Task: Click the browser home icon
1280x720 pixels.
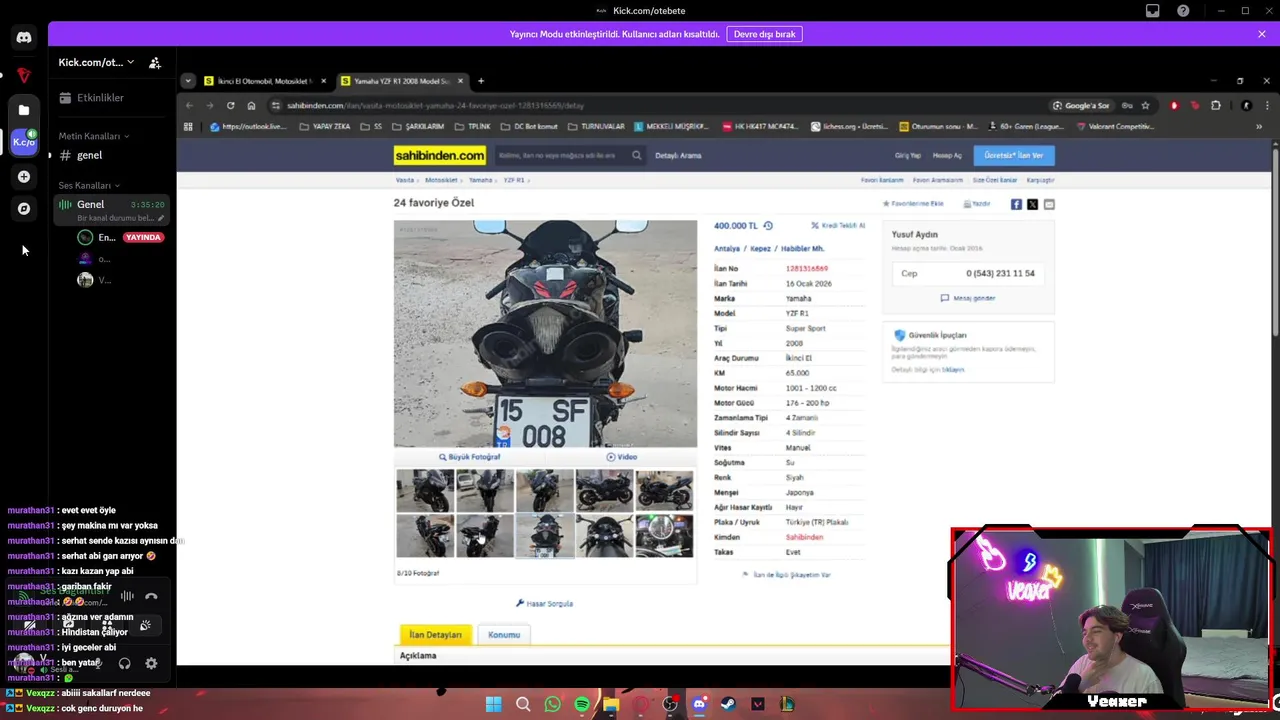Action: (x=251, y=105)
